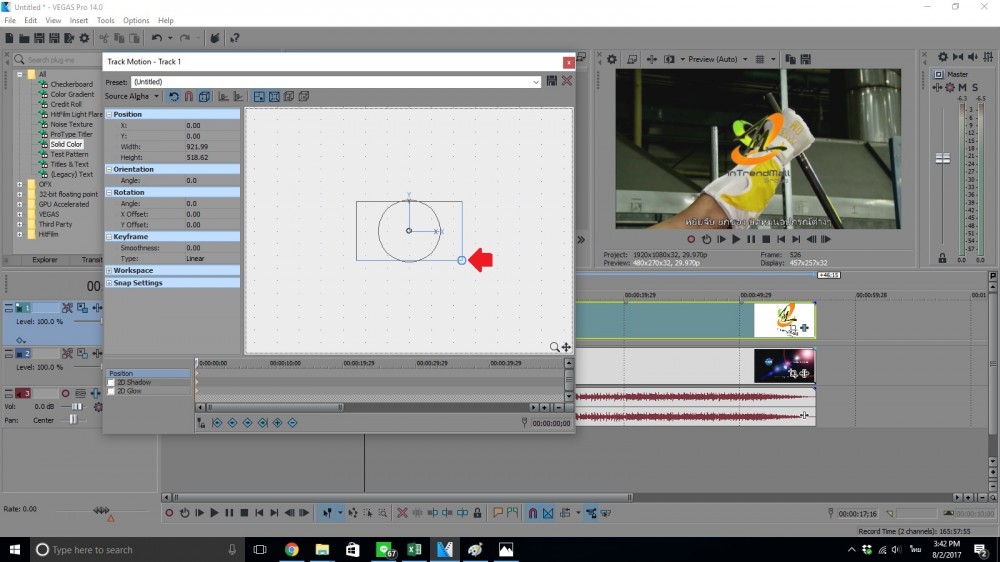This screenshot has width=1000, height=562.
Task: Adjust audio track 3 pan slider
Action: tap(73, 420)
